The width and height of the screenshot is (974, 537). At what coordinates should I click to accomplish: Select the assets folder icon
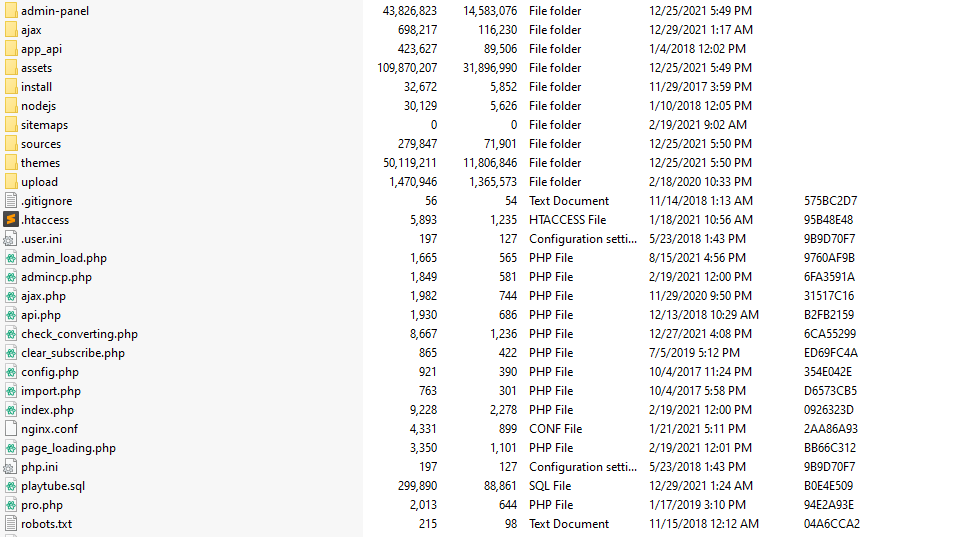click(x=11, y=68)
